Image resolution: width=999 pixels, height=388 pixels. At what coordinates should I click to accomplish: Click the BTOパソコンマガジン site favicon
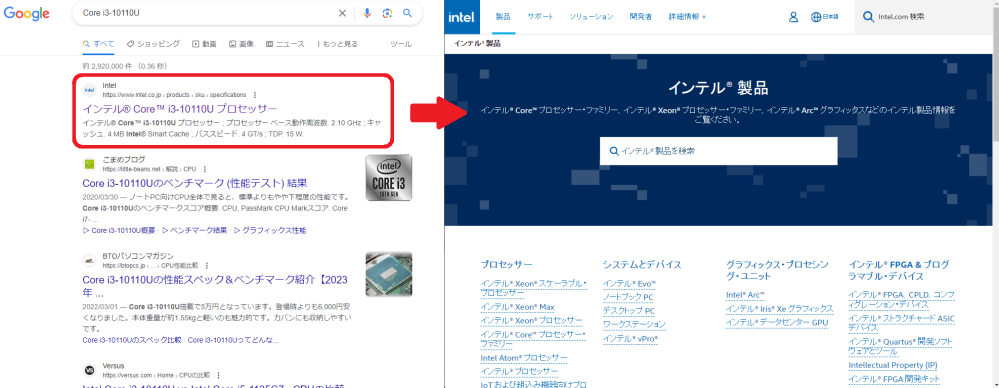pos(89,260)
